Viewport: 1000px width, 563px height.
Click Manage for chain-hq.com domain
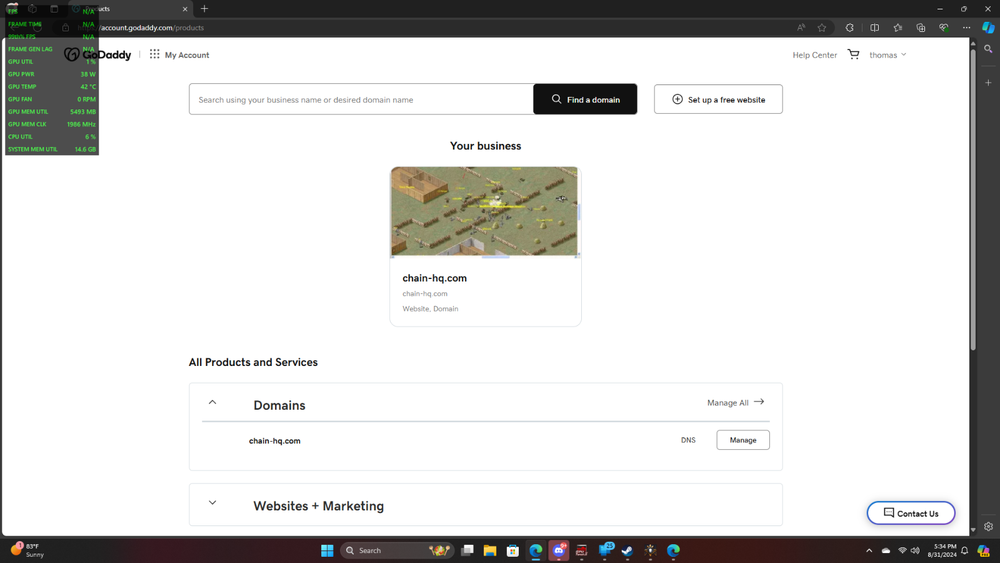coord(743,440)
